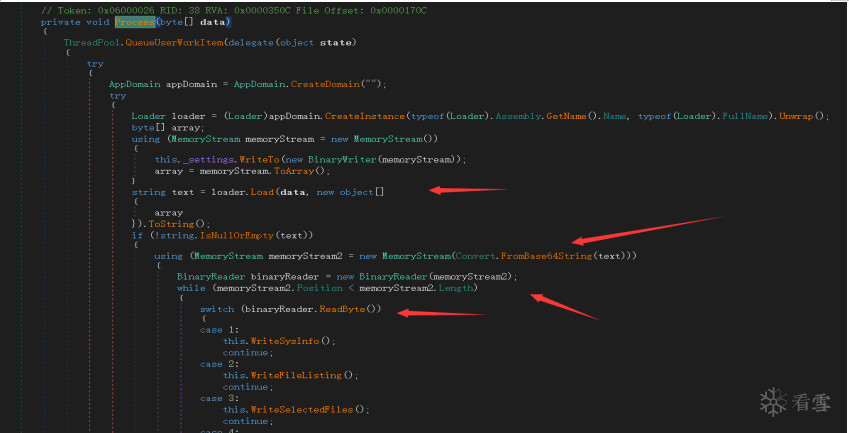The width and height of the screenshot is (849, 433).
Task: Click the private keyword in method signature
Action: tap(61, 22)
